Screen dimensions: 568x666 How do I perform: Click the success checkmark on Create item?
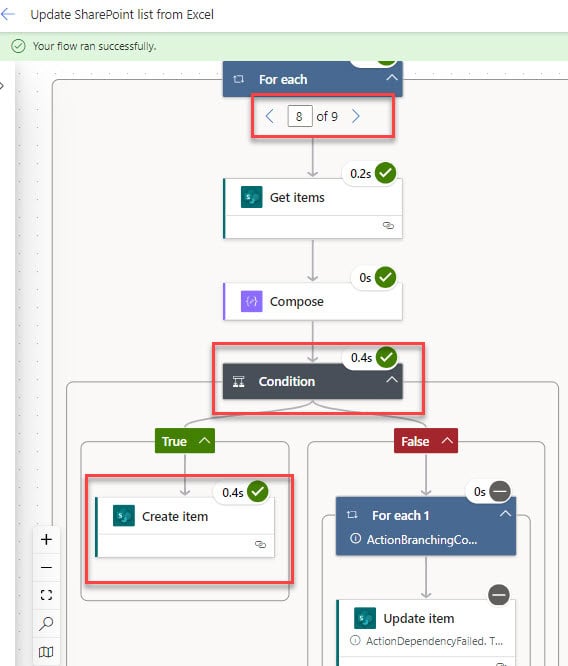(257, 491)
